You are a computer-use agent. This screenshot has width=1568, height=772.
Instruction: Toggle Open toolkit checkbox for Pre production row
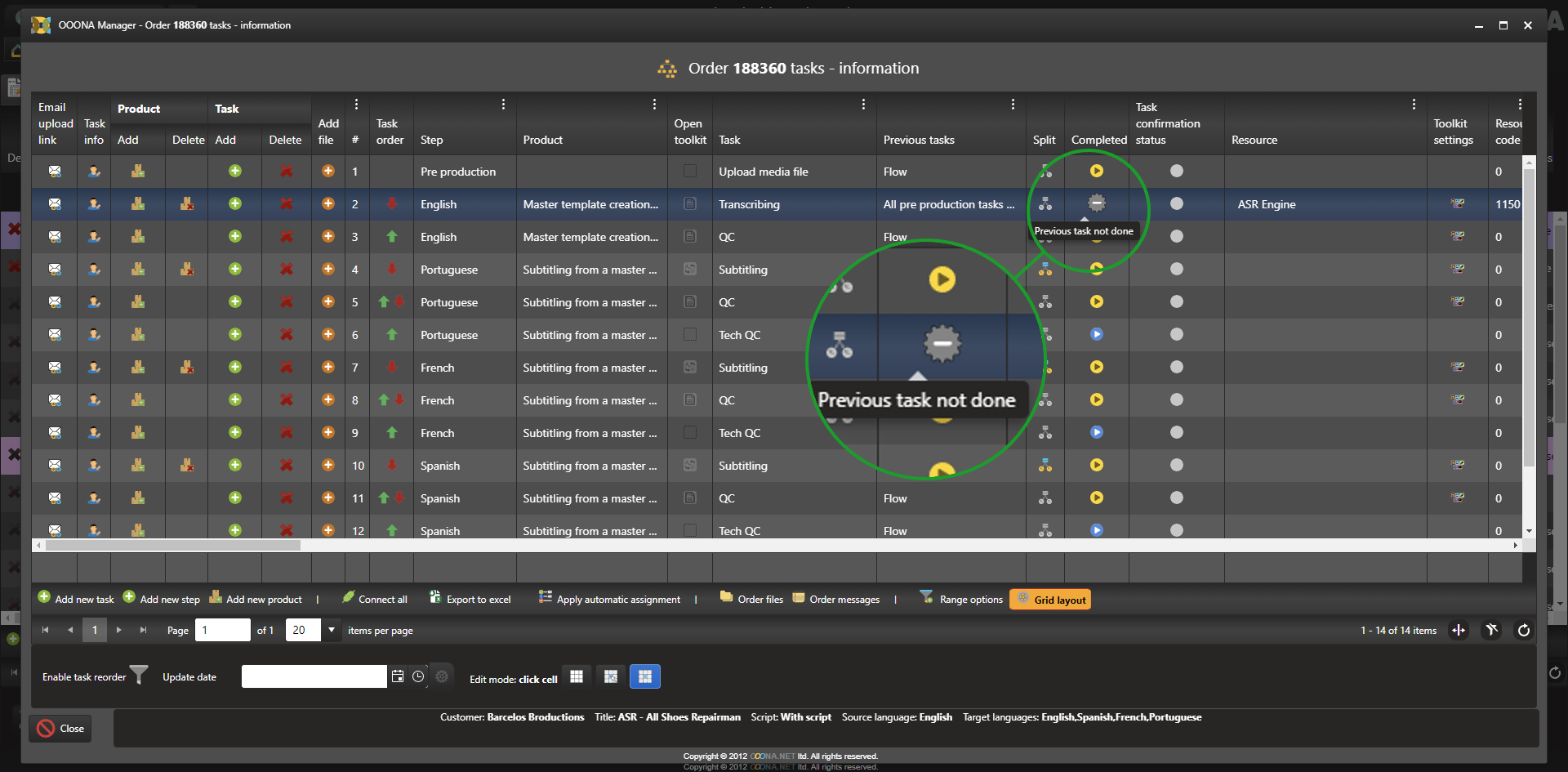[690, 172]
